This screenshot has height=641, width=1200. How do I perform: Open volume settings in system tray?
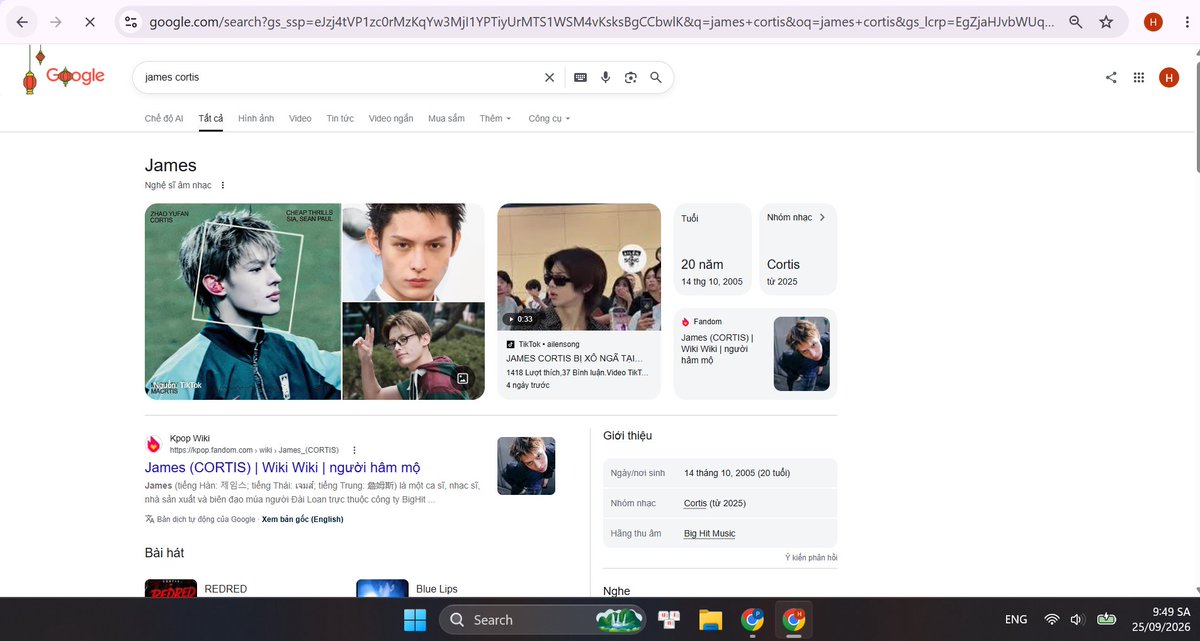[1077, 620]
